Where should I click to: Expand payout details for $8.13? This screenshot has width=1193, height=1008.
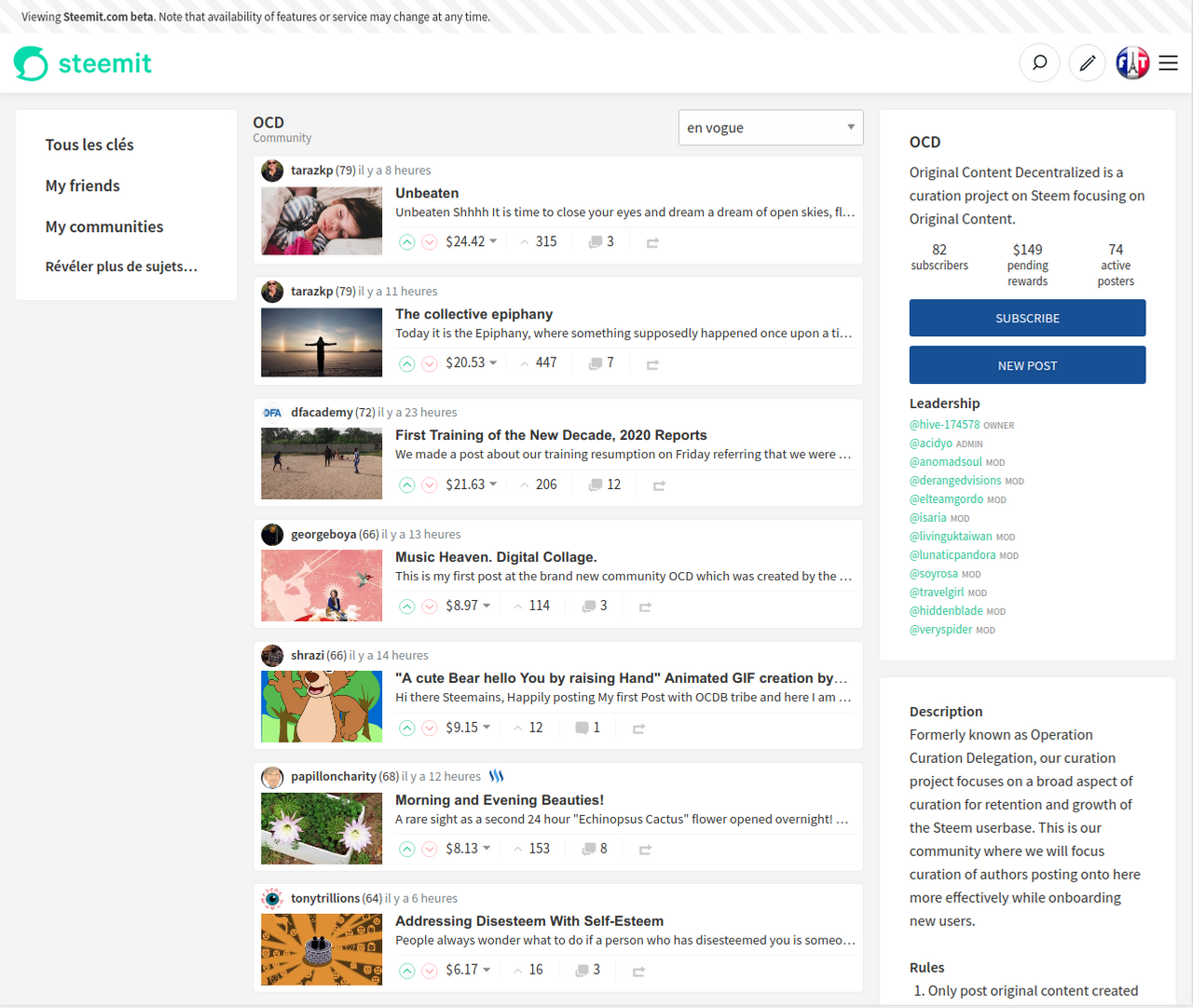(x=468, y=849)
